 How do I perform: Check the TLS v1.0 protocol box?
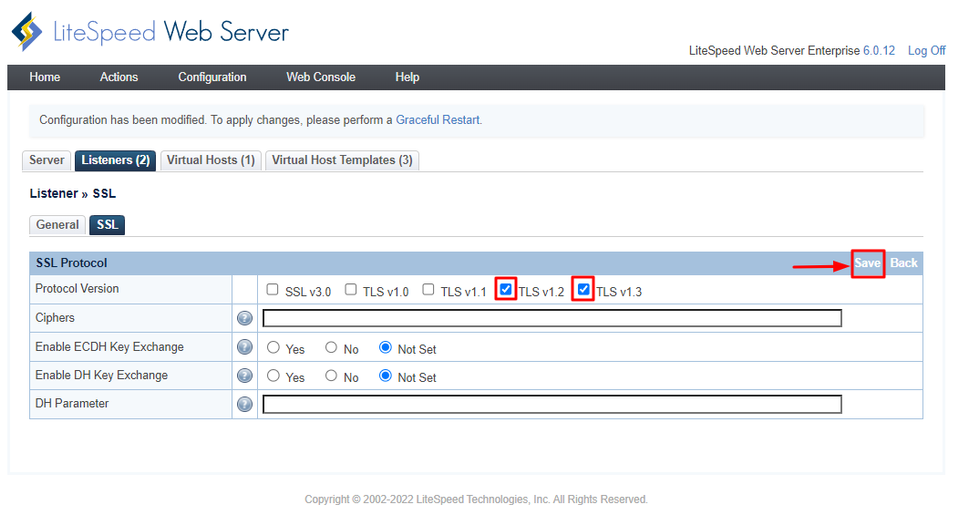(351, 290)
